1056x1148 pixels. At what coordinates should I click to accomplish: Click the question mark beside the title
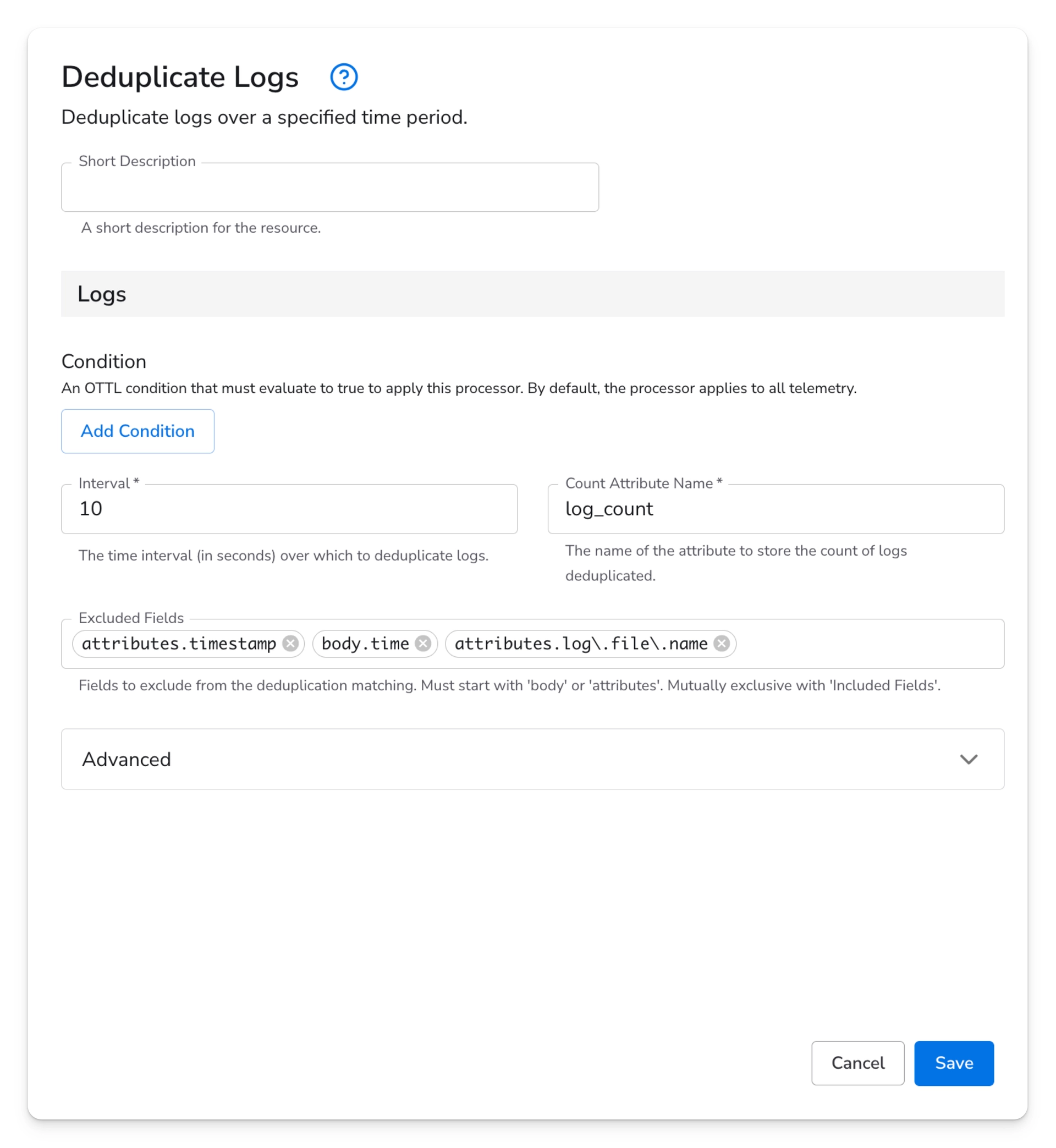click(x=343, y=76)
